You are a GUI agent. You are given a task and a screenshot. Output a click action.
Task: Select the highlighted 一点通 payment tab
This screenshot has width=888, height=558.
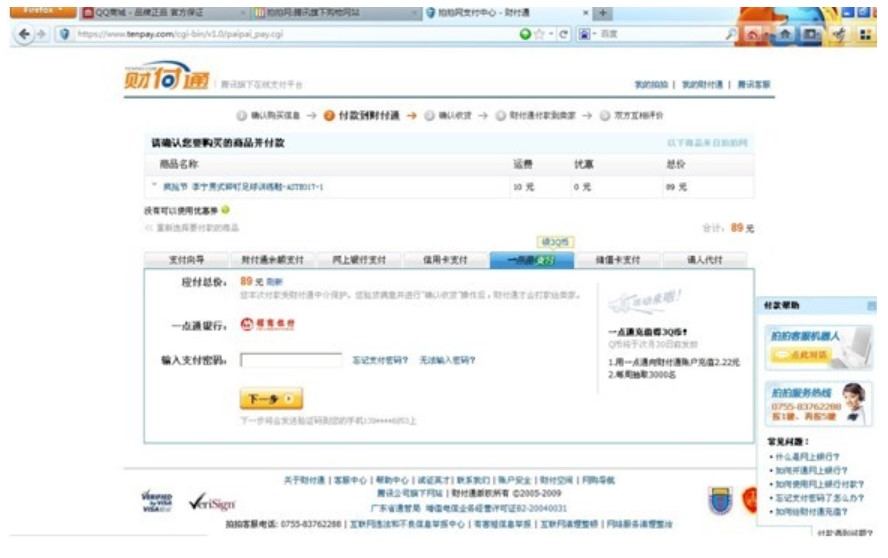(531, 259)
